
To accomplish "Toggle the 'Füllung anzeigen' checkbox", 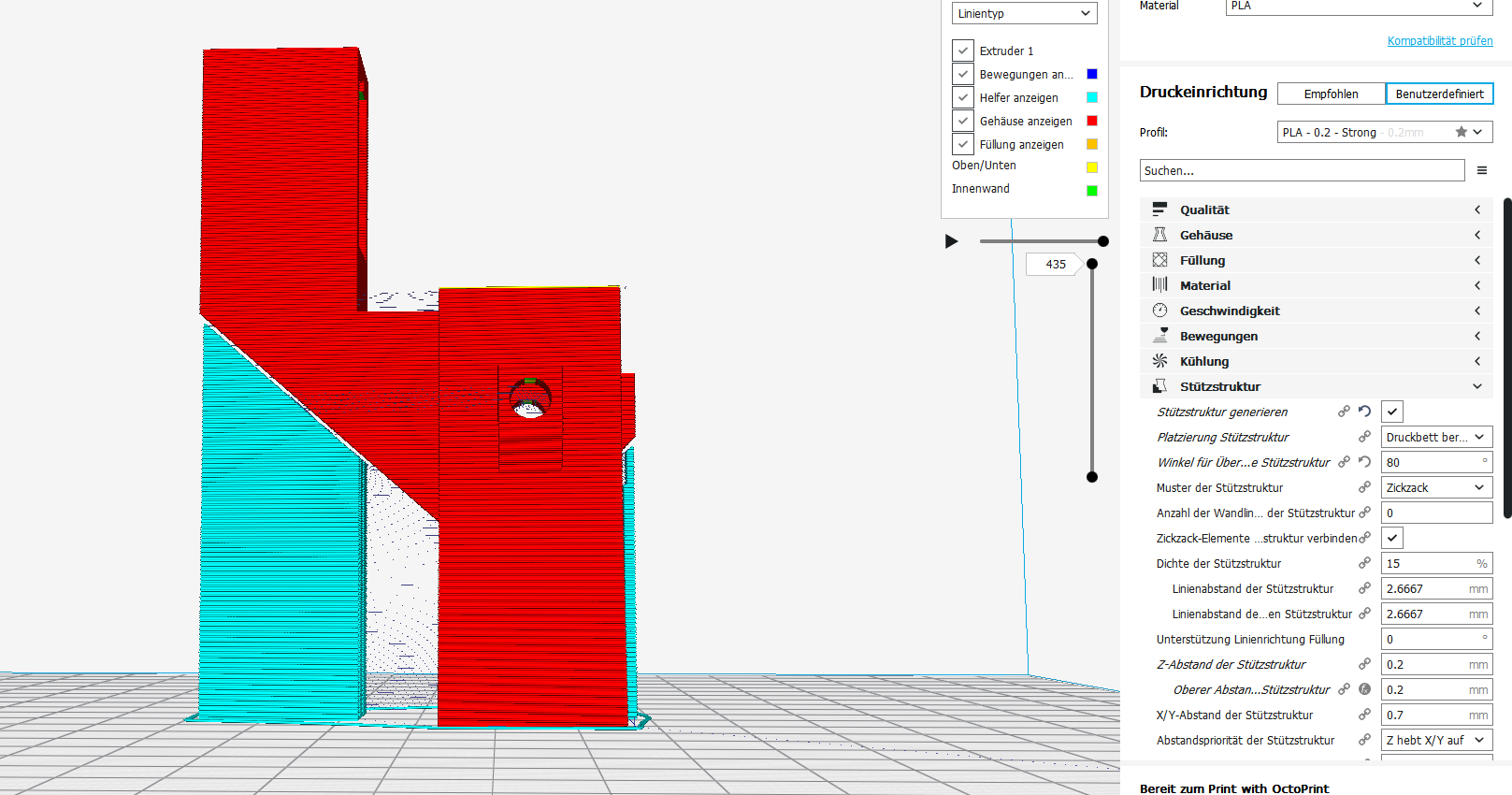I will [x=963, y=144].
